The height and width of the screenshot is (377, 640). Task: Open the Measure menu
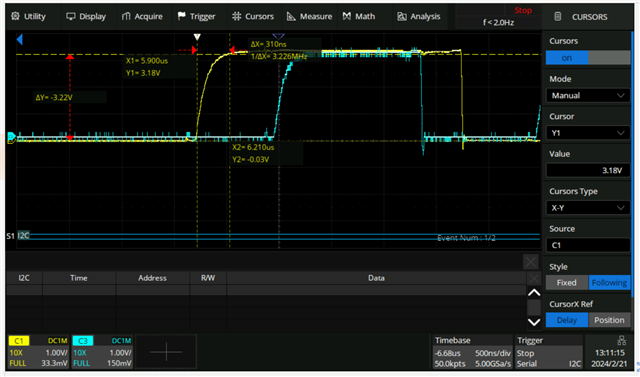coord(309,16)
